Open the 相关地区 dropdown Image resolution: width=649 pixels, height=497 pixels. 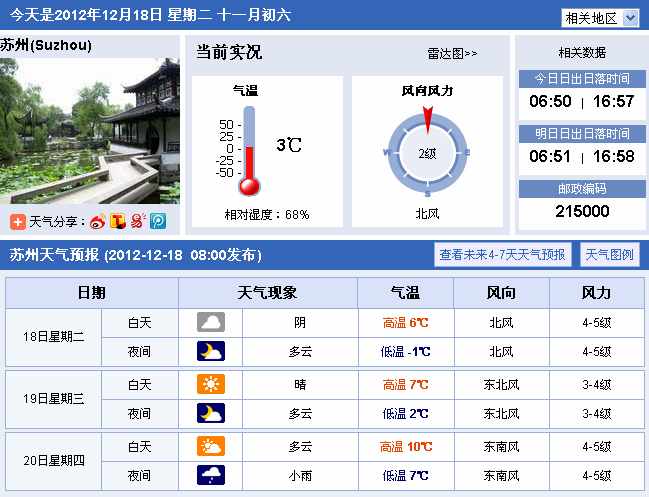599,18
